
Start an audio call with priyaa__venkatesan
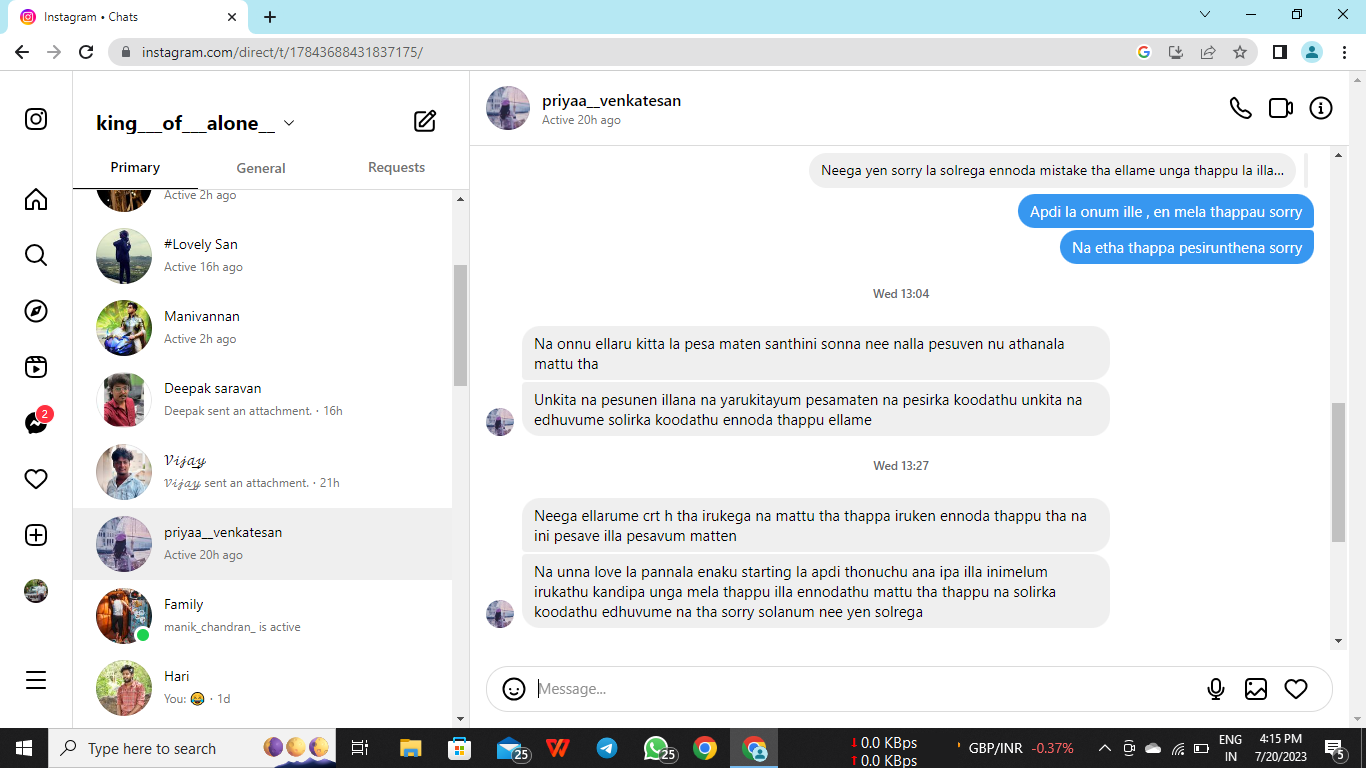pyautogui.click(x=1240, y=108)
